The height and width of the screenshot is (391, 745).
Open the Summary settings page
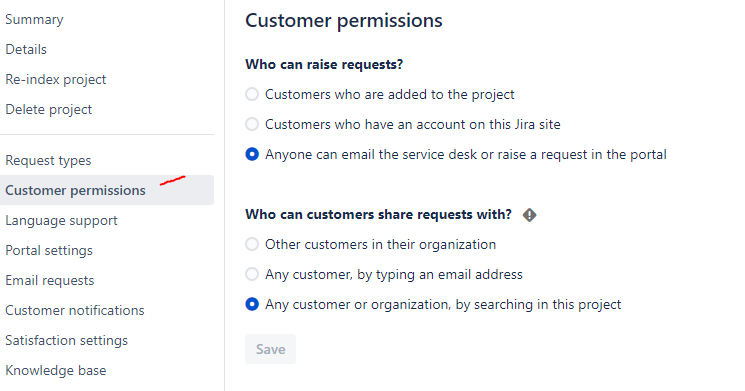point(34,19)
